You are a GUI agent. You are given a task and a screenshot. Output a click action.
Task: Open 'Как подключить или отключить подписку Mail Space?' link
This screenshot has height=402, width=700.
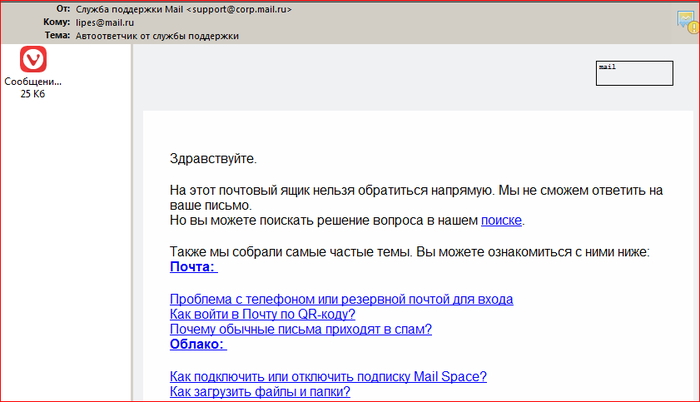tap(328, 377)
